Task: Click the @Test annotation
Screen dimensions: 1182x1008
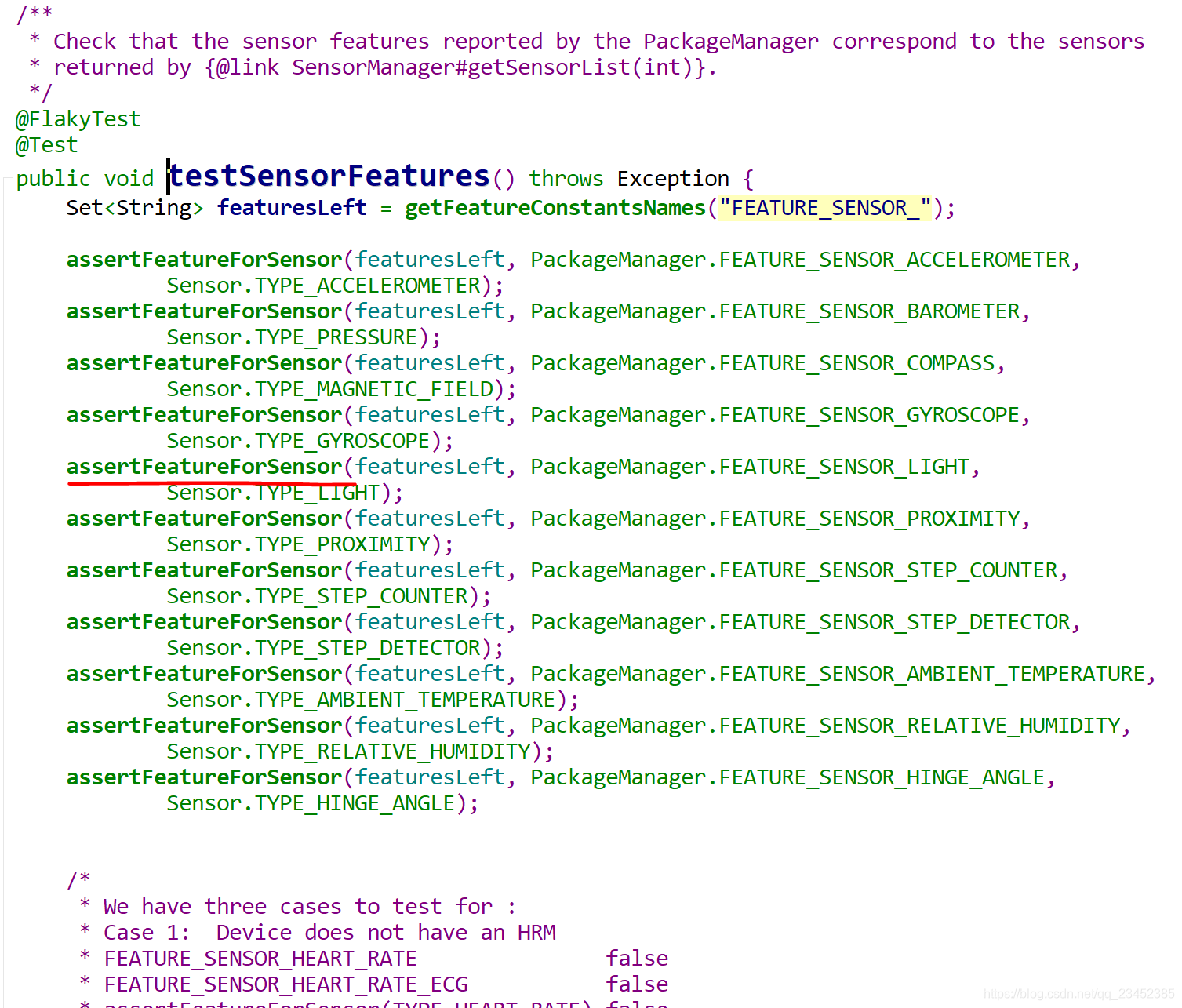Action: [x=46, y=145]
